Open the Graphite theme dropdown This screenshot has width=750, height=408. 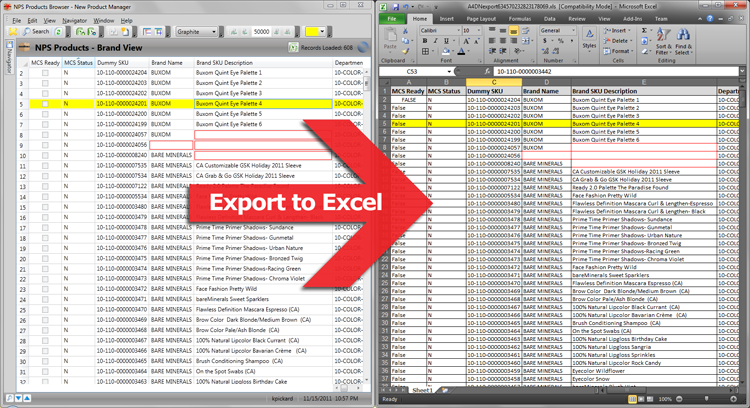[x=197, y=32]
